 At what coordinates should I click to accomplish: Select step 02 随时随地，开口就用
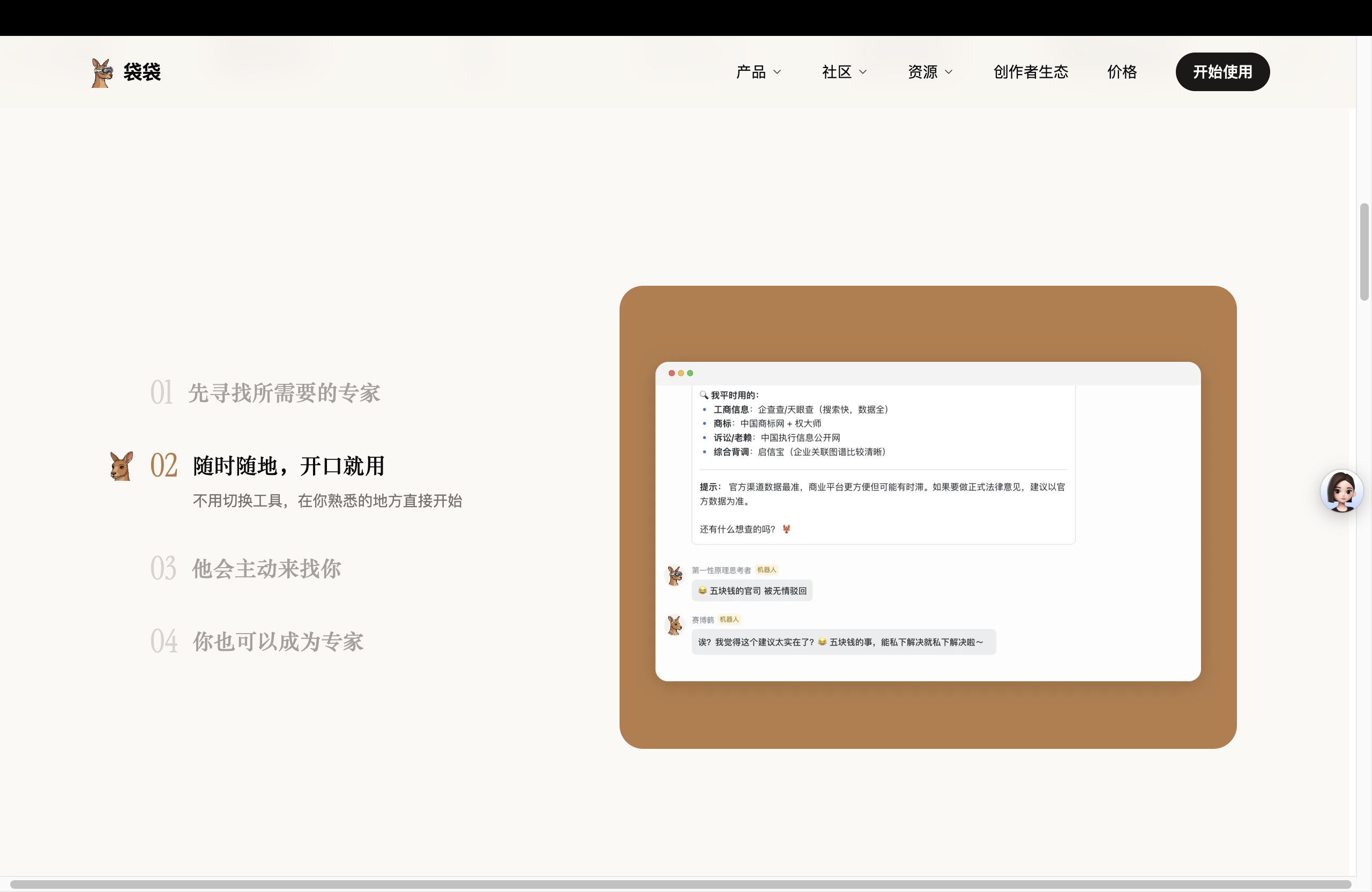[267, 465]
